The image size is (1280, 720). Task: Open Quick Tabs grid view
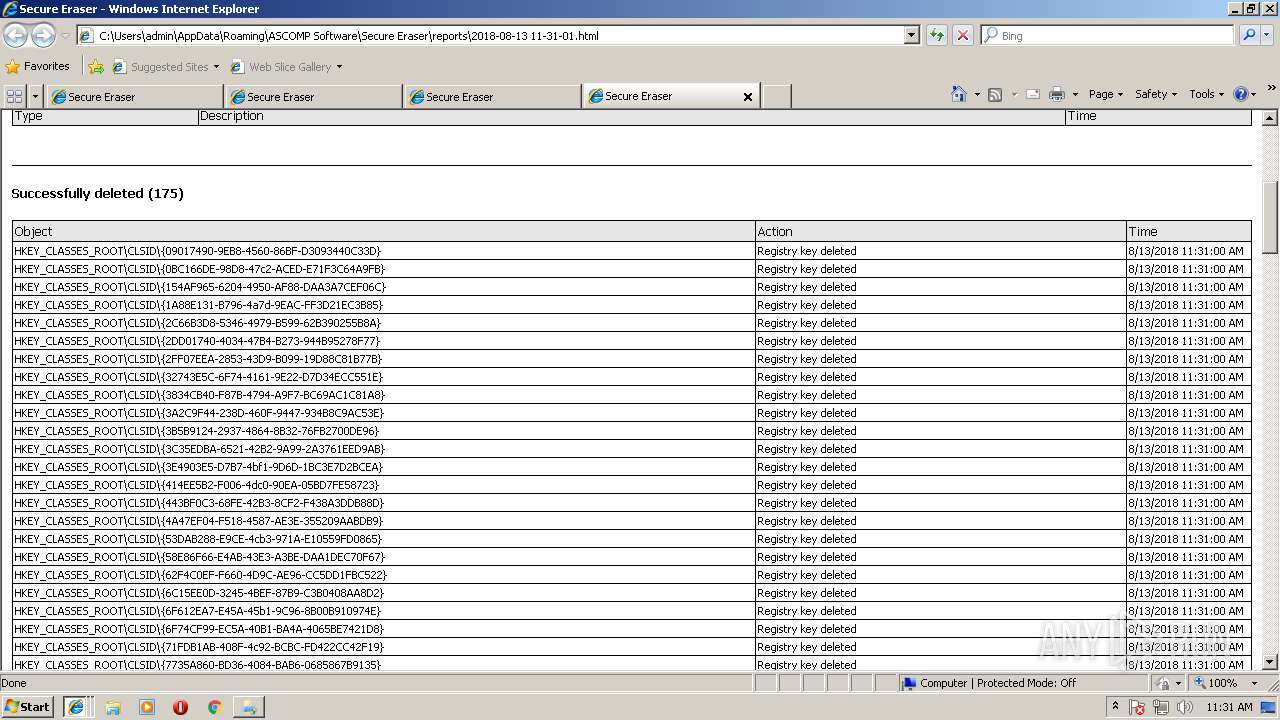tap(14, 96)
